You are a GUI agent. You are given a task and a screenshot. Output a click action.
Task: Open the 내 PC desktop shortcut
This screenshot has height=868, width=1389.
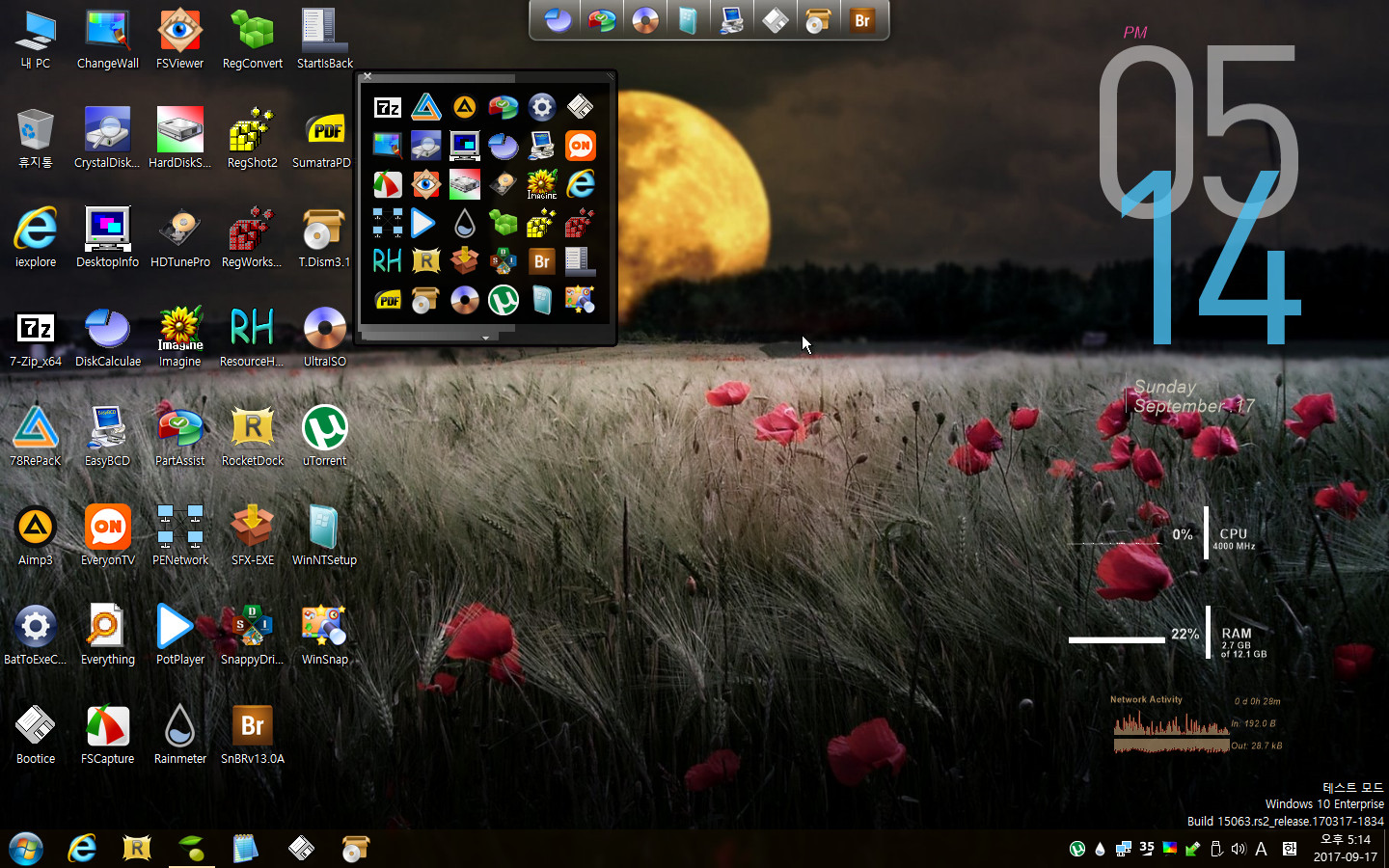36,40
